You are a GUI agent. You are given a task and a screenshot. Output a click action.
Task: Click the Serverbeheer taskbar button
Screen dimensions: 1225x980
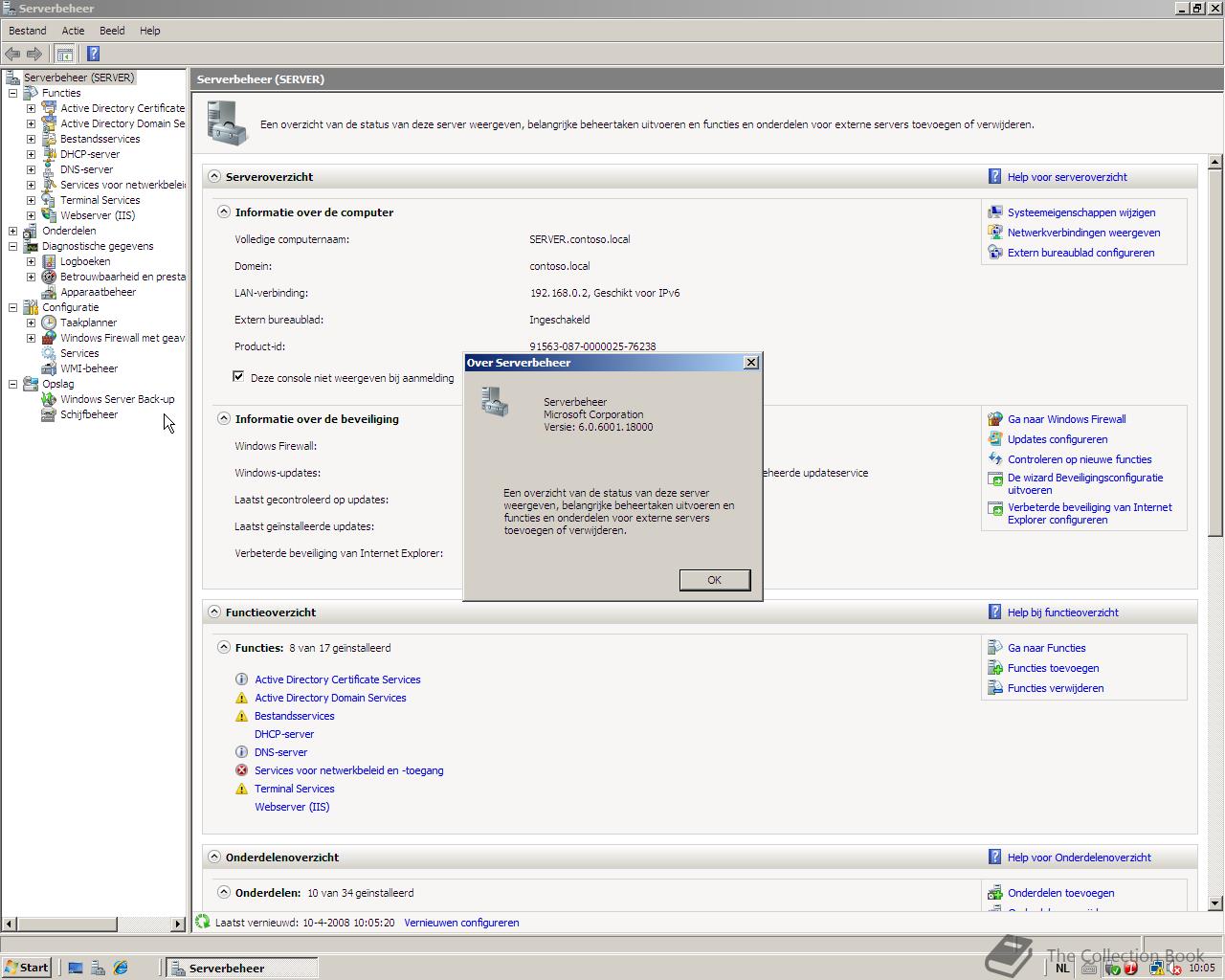pyautogui.click(x=241, y=968)
